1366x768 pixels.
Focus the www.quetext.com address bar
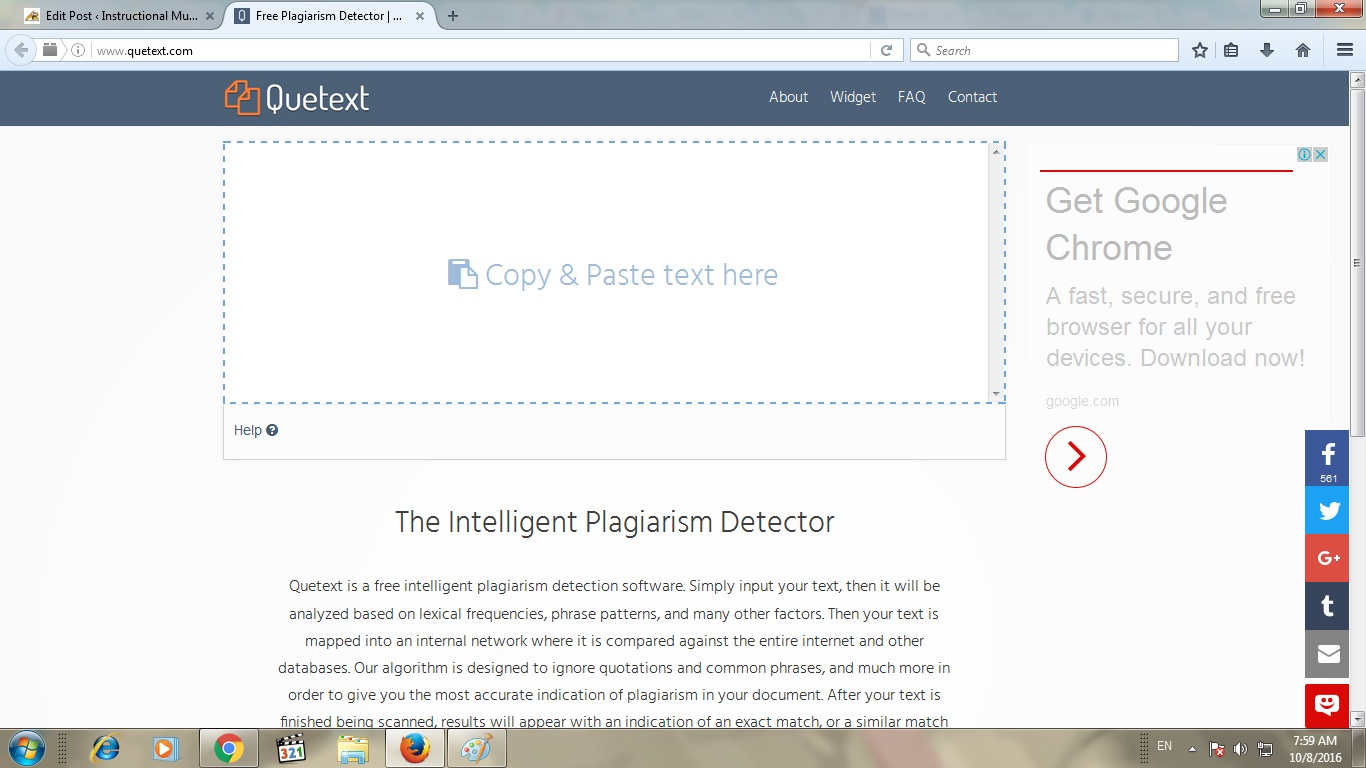pyautogui.click(x=480, y=50)
